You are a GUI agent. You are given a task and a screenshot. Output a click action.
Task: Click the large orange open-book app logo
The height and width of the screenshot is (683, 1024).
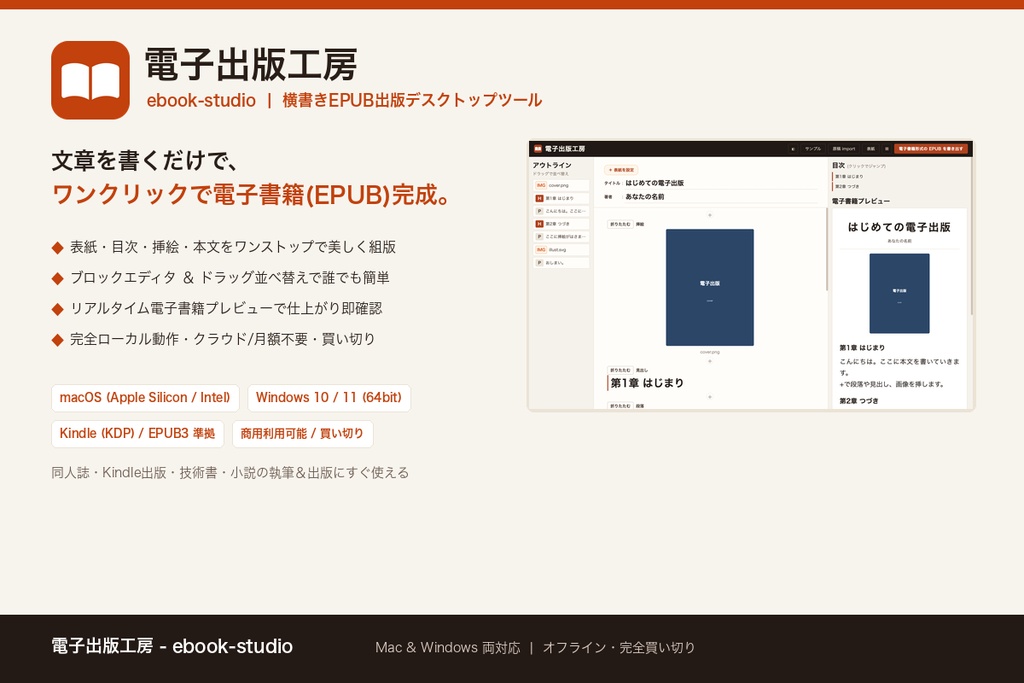(x=90, y=80)
